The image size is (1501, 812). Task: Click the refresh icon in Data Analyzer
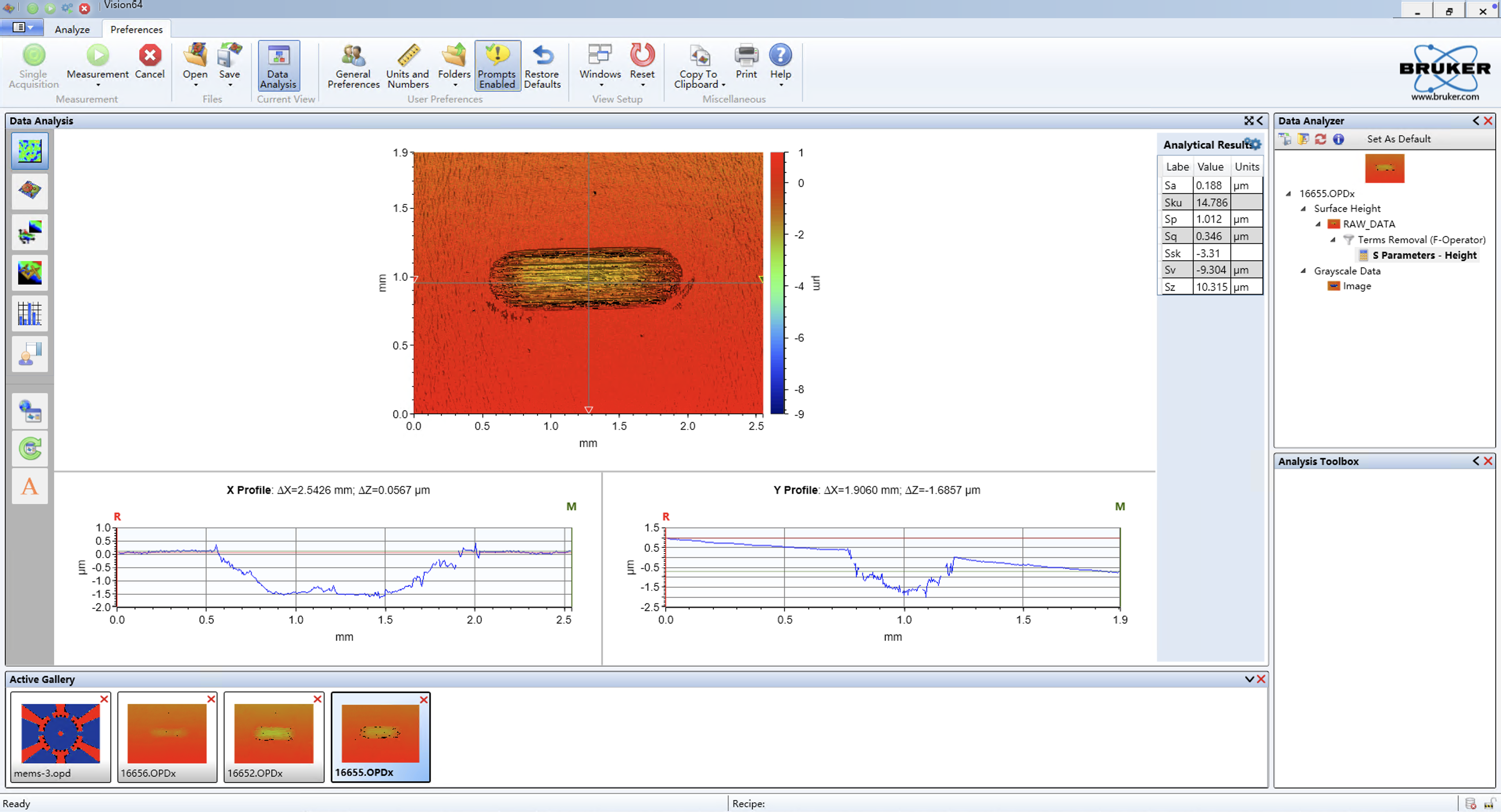point(1320,139)
